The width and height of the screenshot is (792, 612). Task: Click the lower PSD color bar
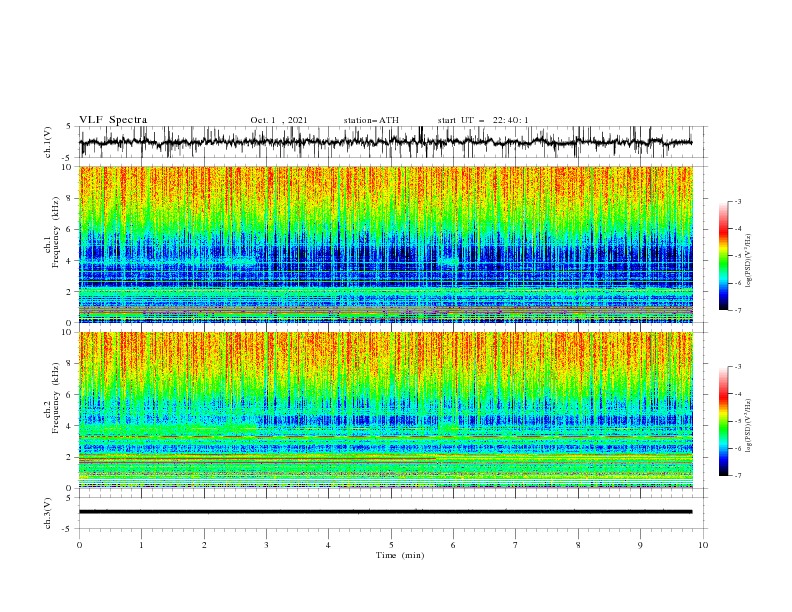(723, 421)
